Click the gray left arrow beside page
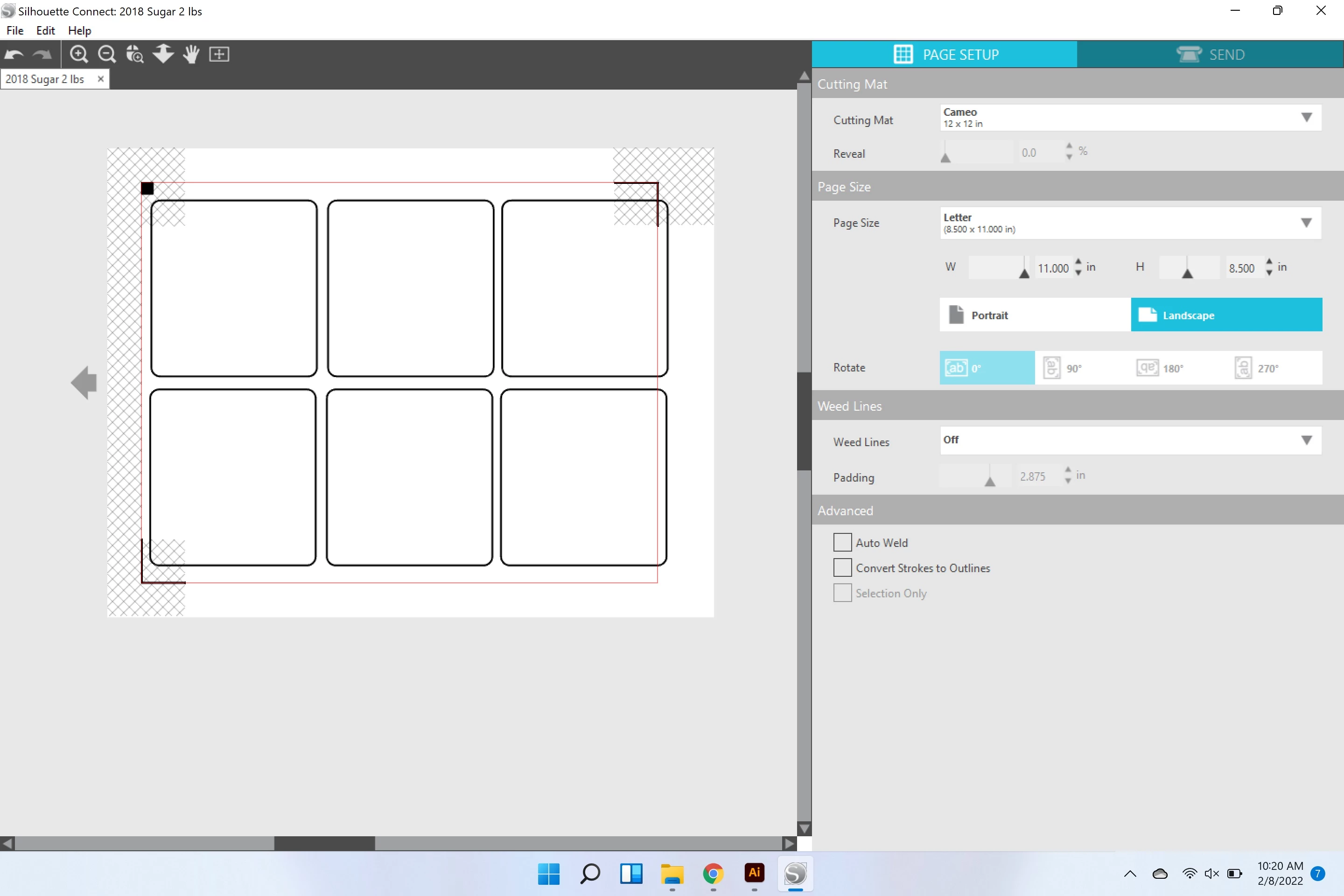The height and width of the screenshot is (896, 1344). click(84, 382)
